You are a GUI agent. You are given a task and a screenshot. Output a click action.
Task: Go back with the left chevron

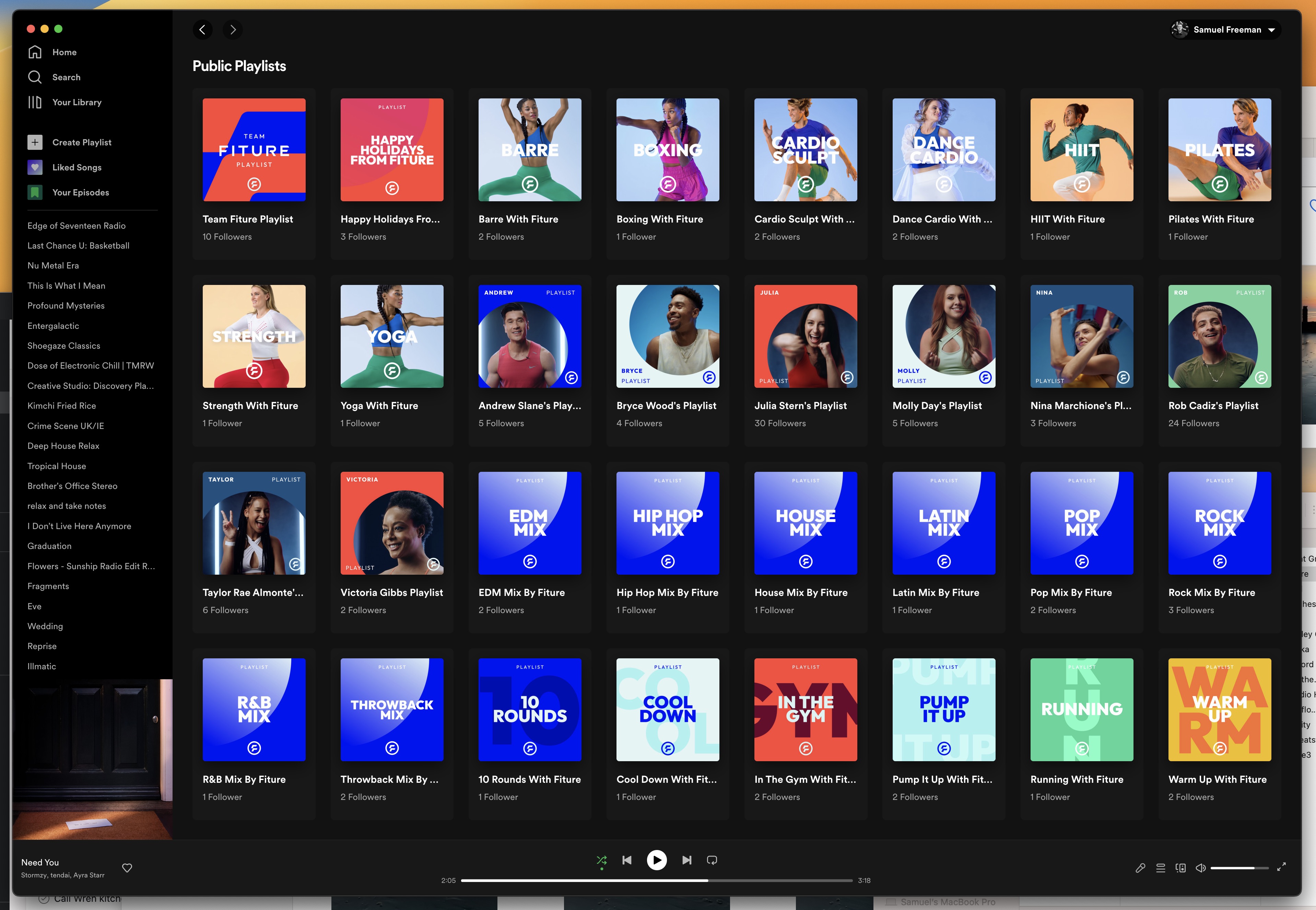(x=202, y=29)
